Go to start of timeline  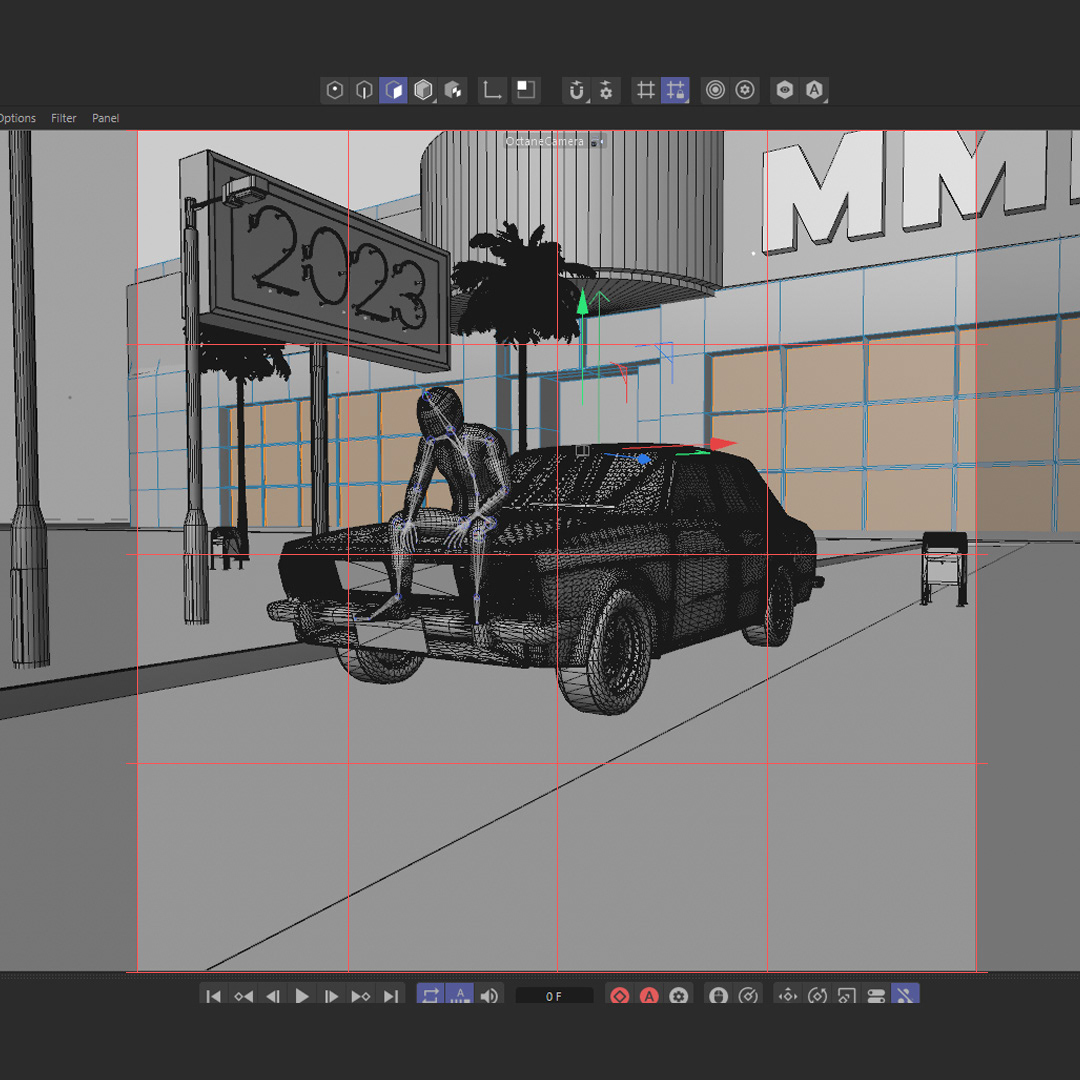[x=214, y=996]
